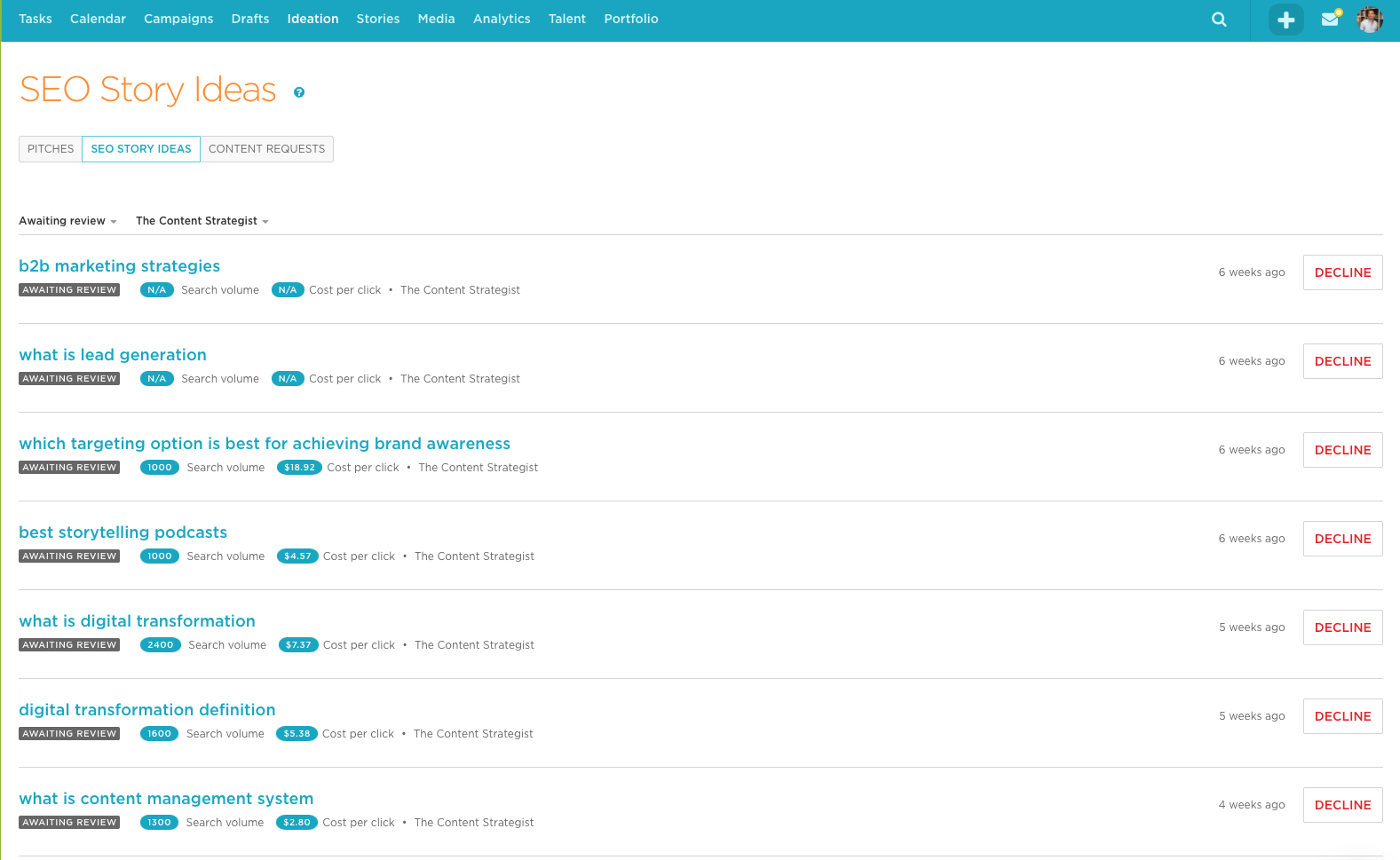Open the mail notifications icon
Screen dimensions: 1400x860
click(1330, 19)
